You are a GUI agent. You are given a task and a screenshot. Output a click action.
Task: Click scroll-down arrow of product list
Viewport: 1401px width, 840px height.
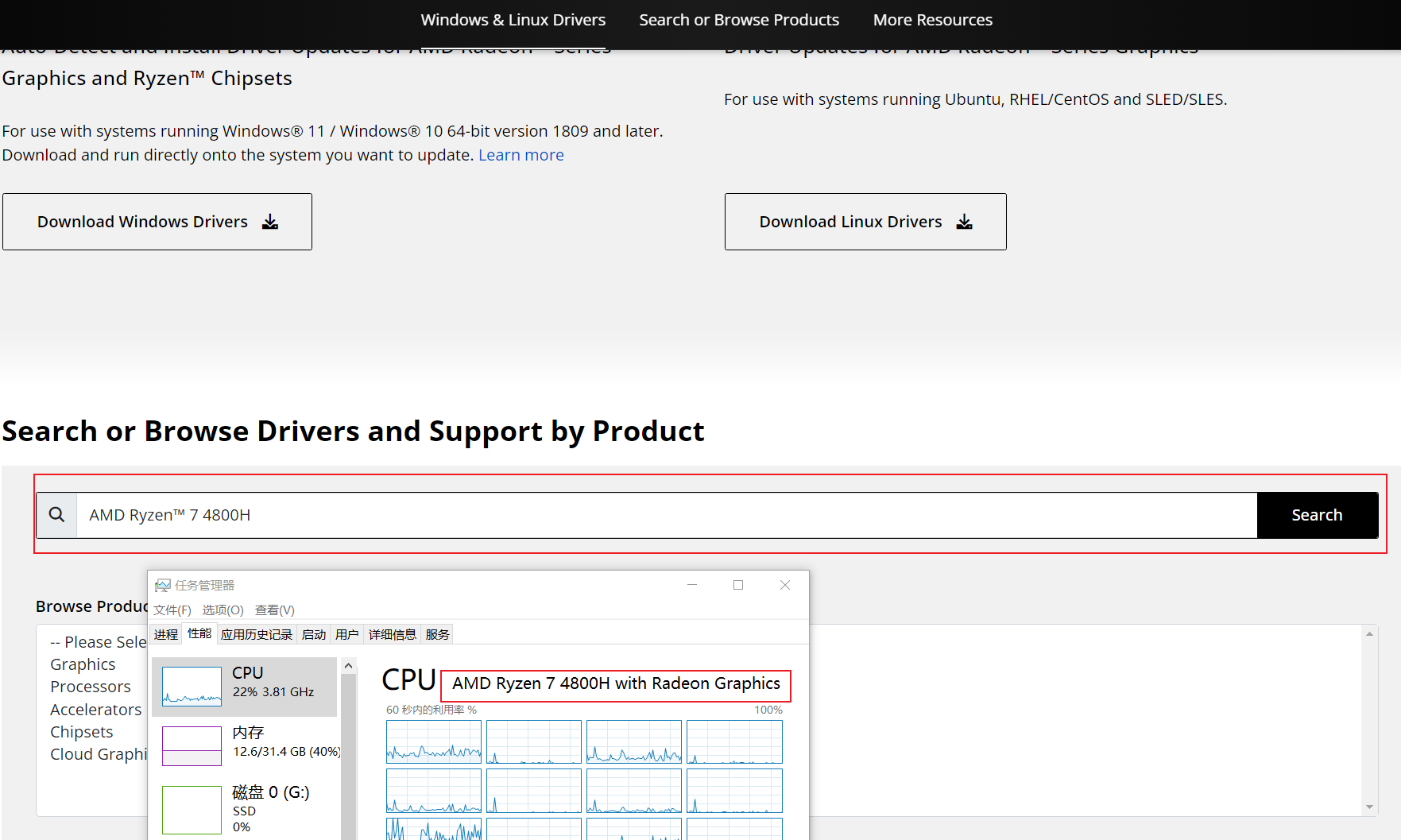[x=1368, y=807]
